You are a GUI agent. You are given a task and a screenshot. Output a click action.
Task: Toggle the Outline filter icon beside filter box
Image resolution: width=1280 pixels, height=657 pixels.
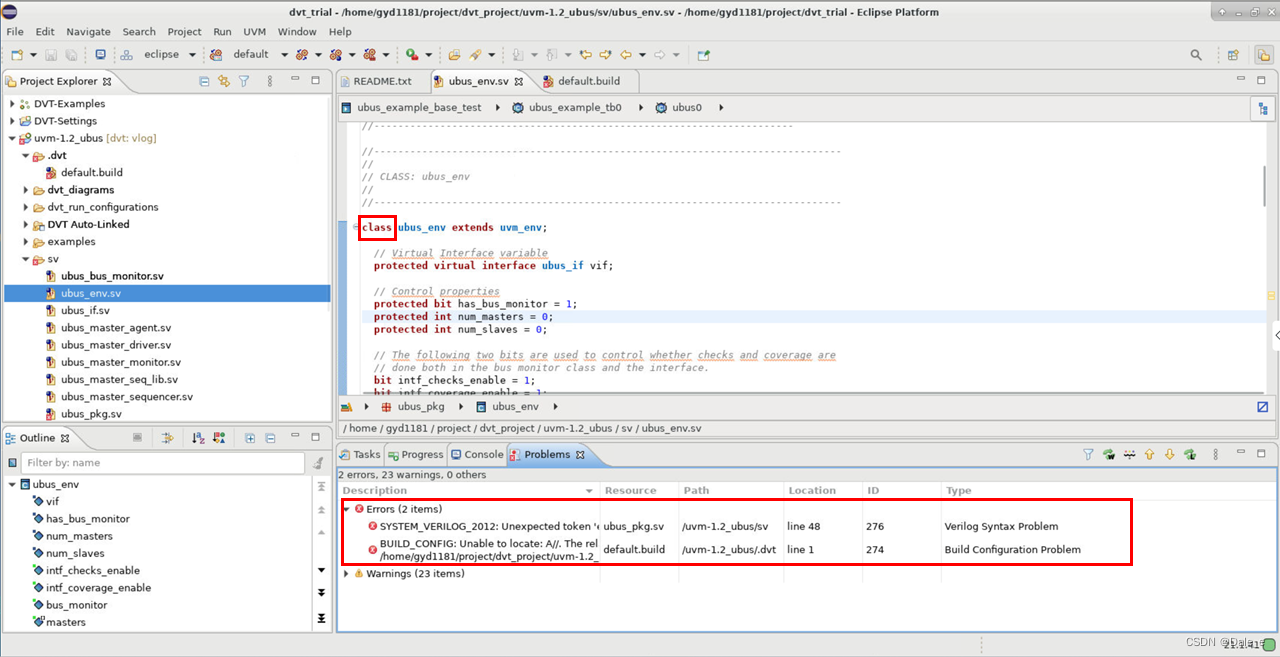coord(318,463)
